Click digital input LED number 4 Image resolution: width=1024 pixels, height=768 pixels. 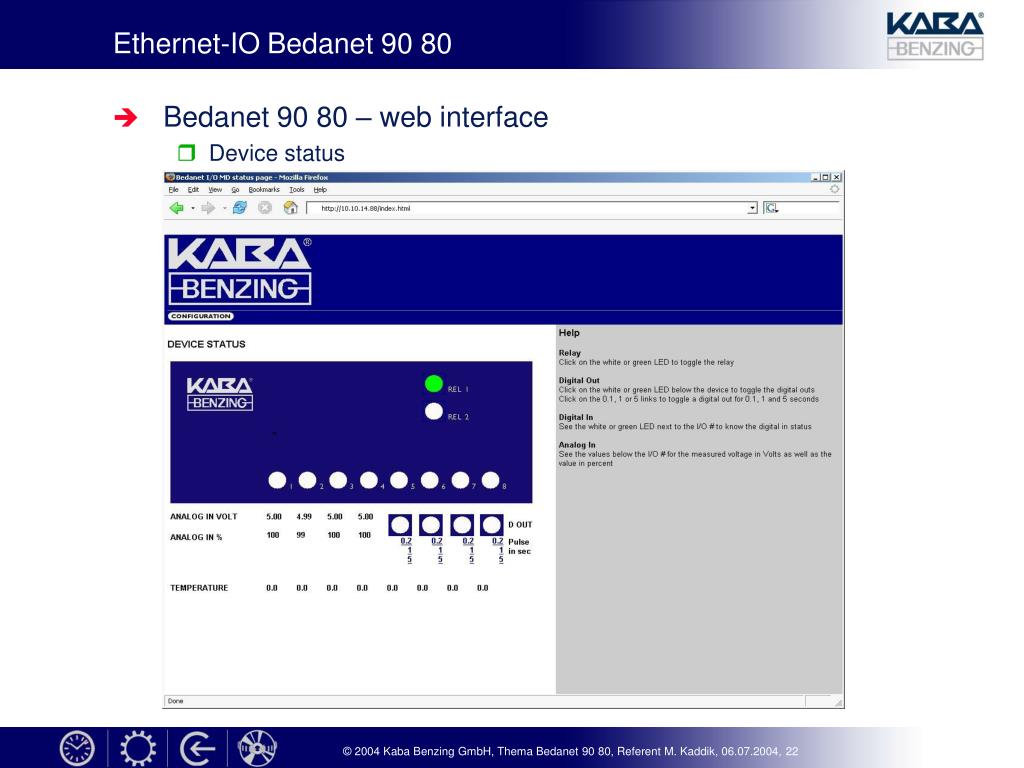[369, 480]
